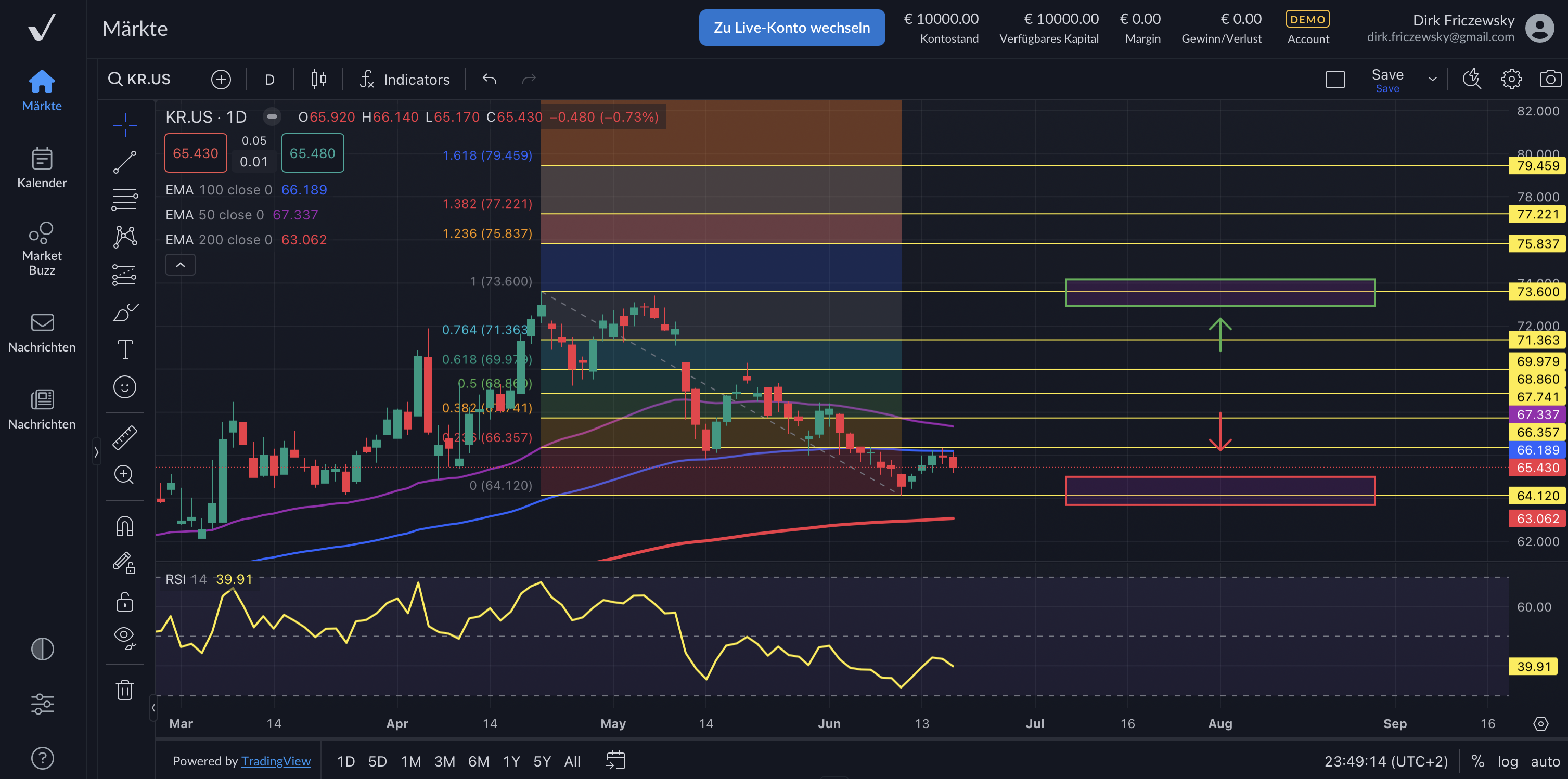Select the text annotation tool
This screenshot has width=1568, height=779.
pyautogui.click(x=125, y=350)
